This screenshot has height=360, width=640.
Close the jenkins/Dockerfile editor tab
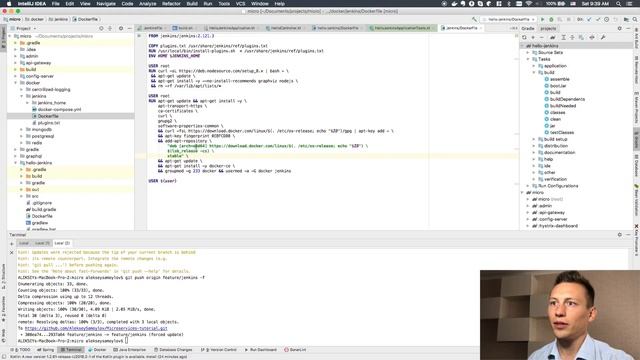[481, 28]
